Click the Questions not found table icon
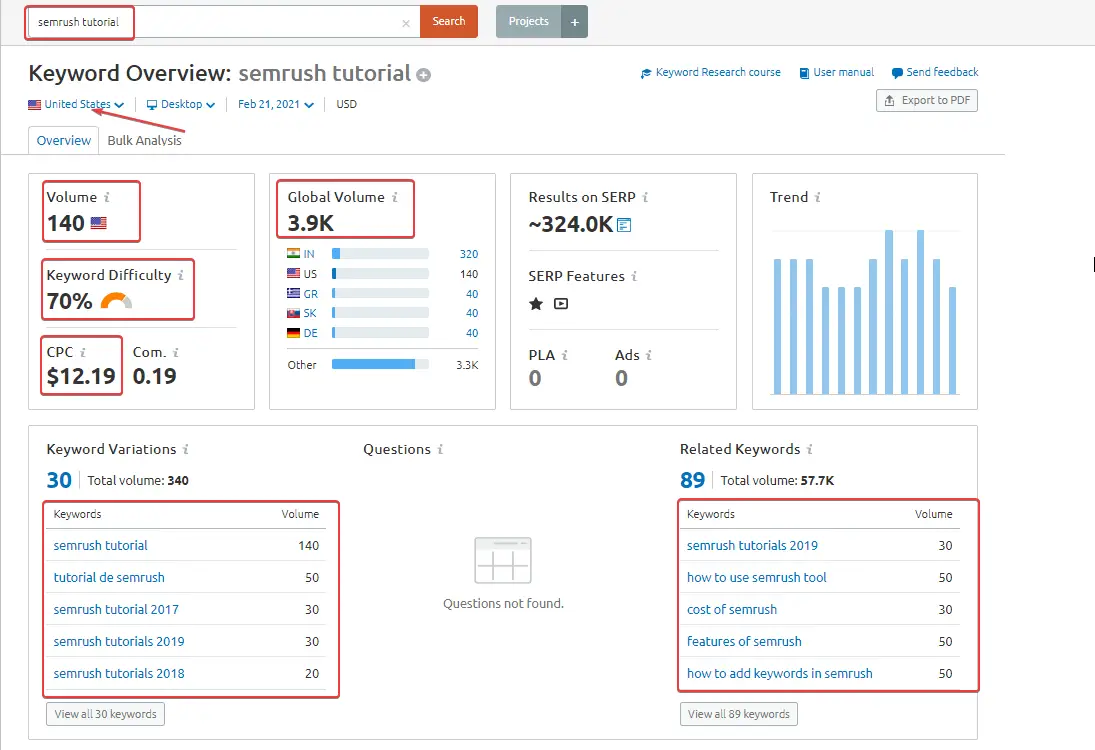The image size is (1095, 750). tap(503, 560)
